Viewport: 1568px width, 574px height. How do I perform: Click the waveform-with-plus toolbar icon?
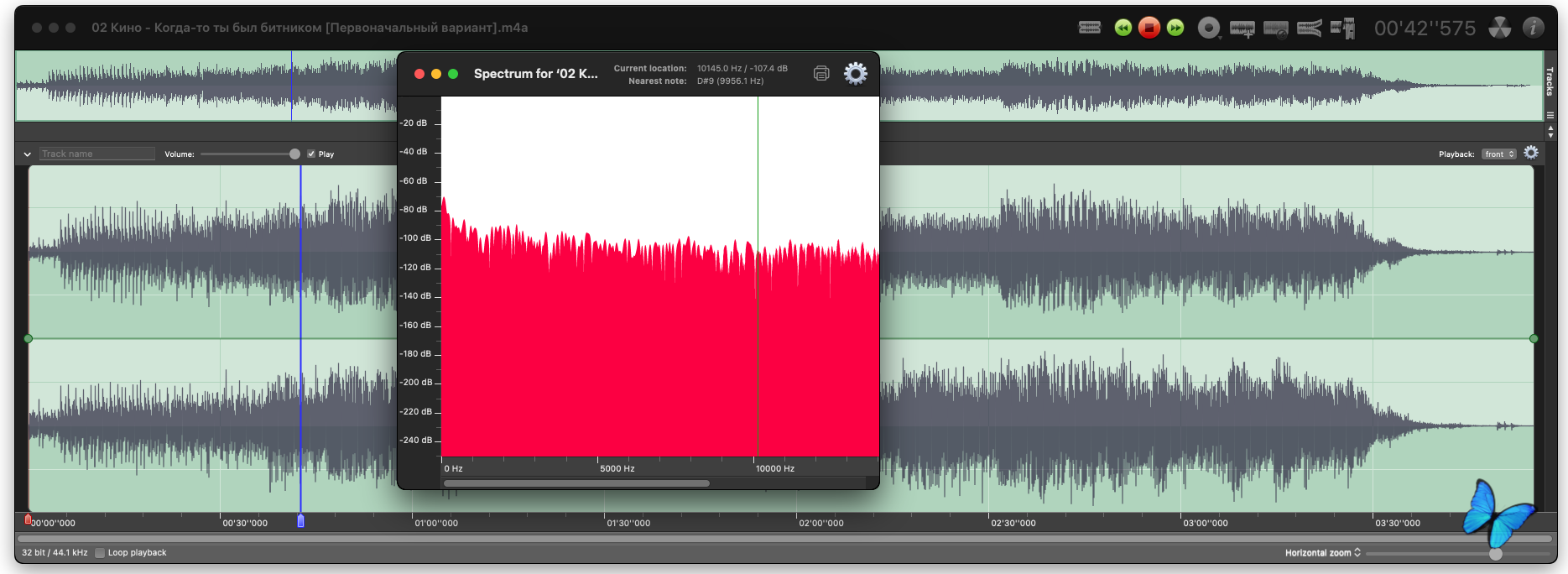1242,29
